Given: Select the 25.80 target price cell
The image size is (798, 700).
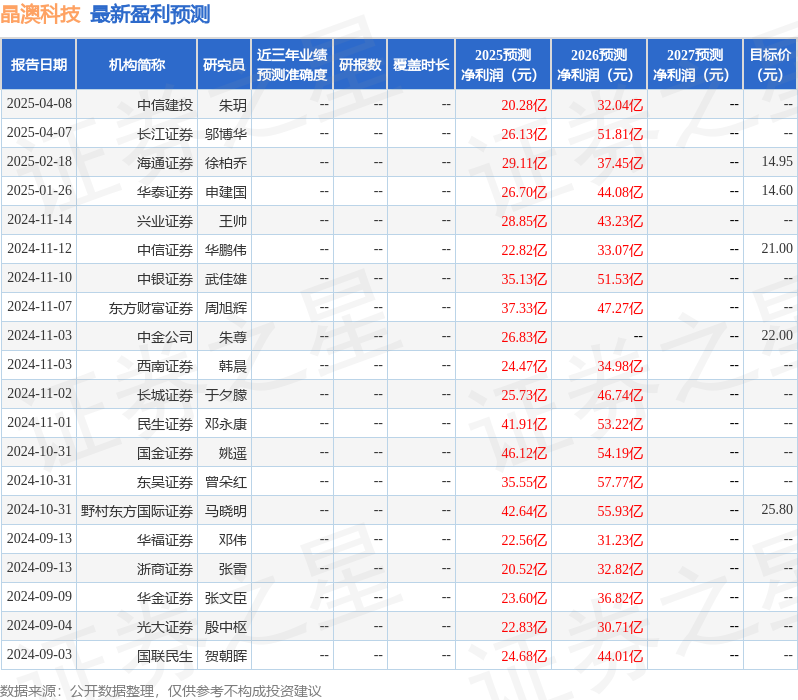Looking at the screenshot, I should pyautogui.click(x=776, y=510).
